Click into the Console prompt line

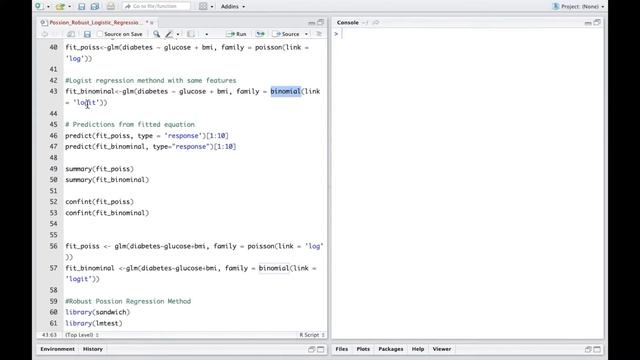(467, 34)
